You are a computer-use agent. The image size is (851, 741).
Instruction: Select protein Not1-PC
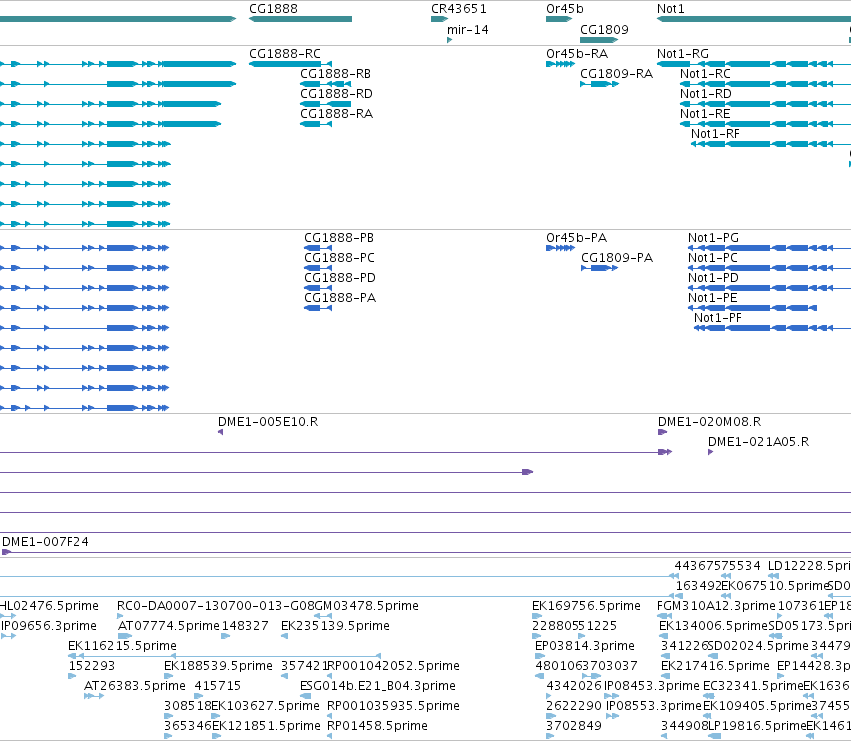tap(770, 268)
